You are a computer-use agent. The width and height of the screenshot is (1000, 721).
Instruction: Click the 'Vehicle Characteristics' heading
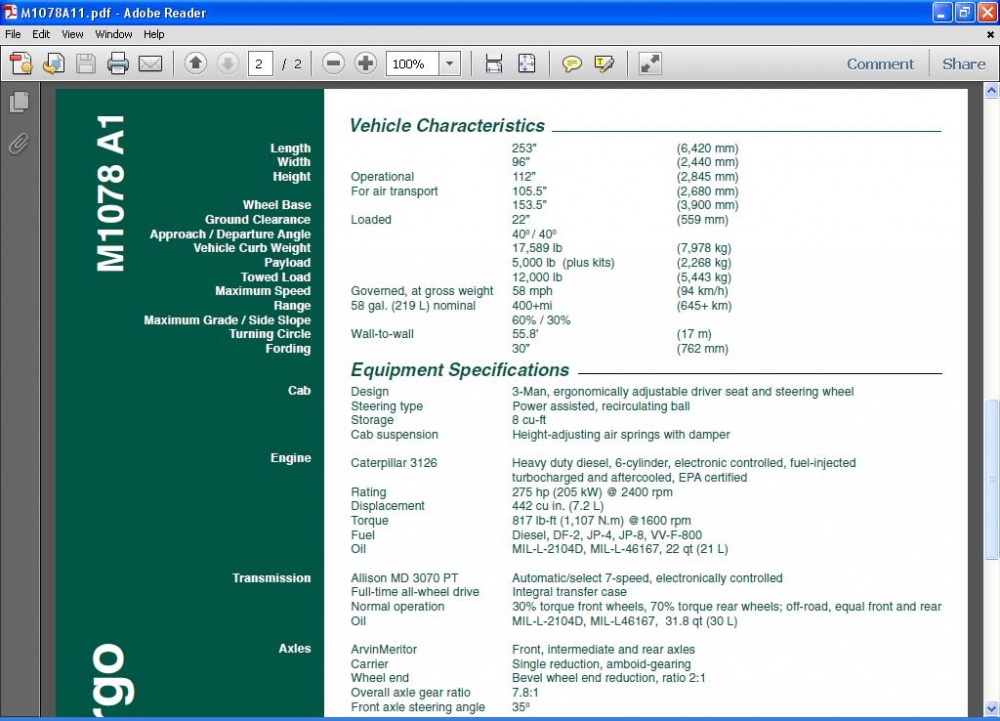(447, 126)
